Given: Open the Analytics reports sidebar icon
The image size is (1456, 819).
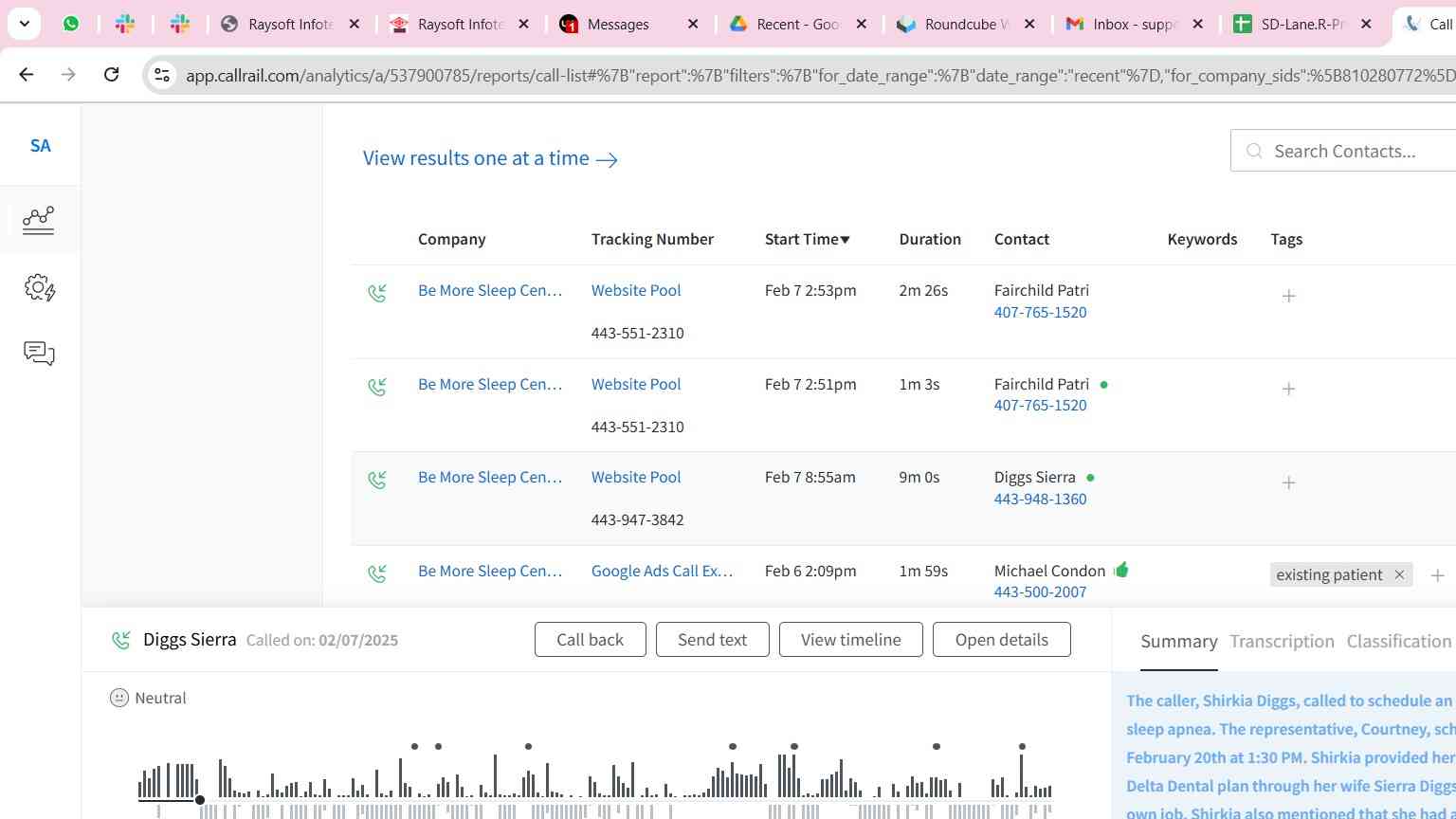Looking at the screenshot, I should pyautogui.click(x=39, y=220).
